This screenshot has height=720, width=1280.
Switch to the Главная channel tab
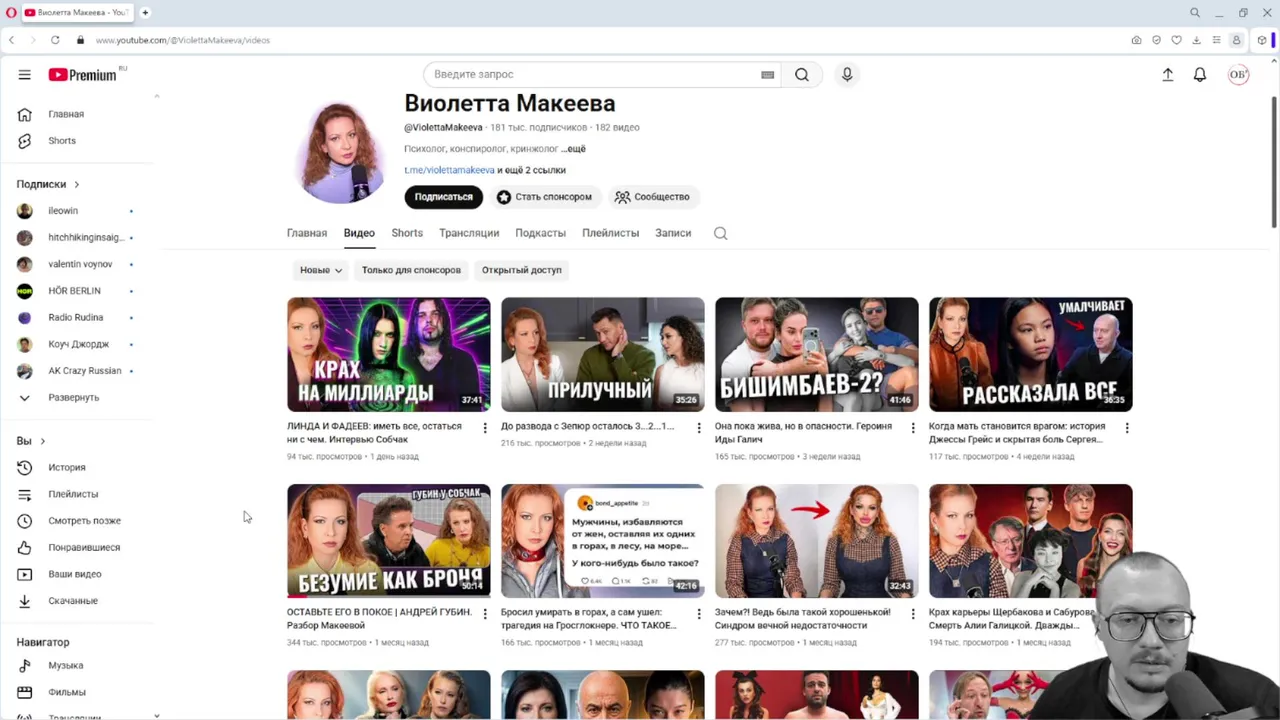pyautogui.click(x=307, y=233)
